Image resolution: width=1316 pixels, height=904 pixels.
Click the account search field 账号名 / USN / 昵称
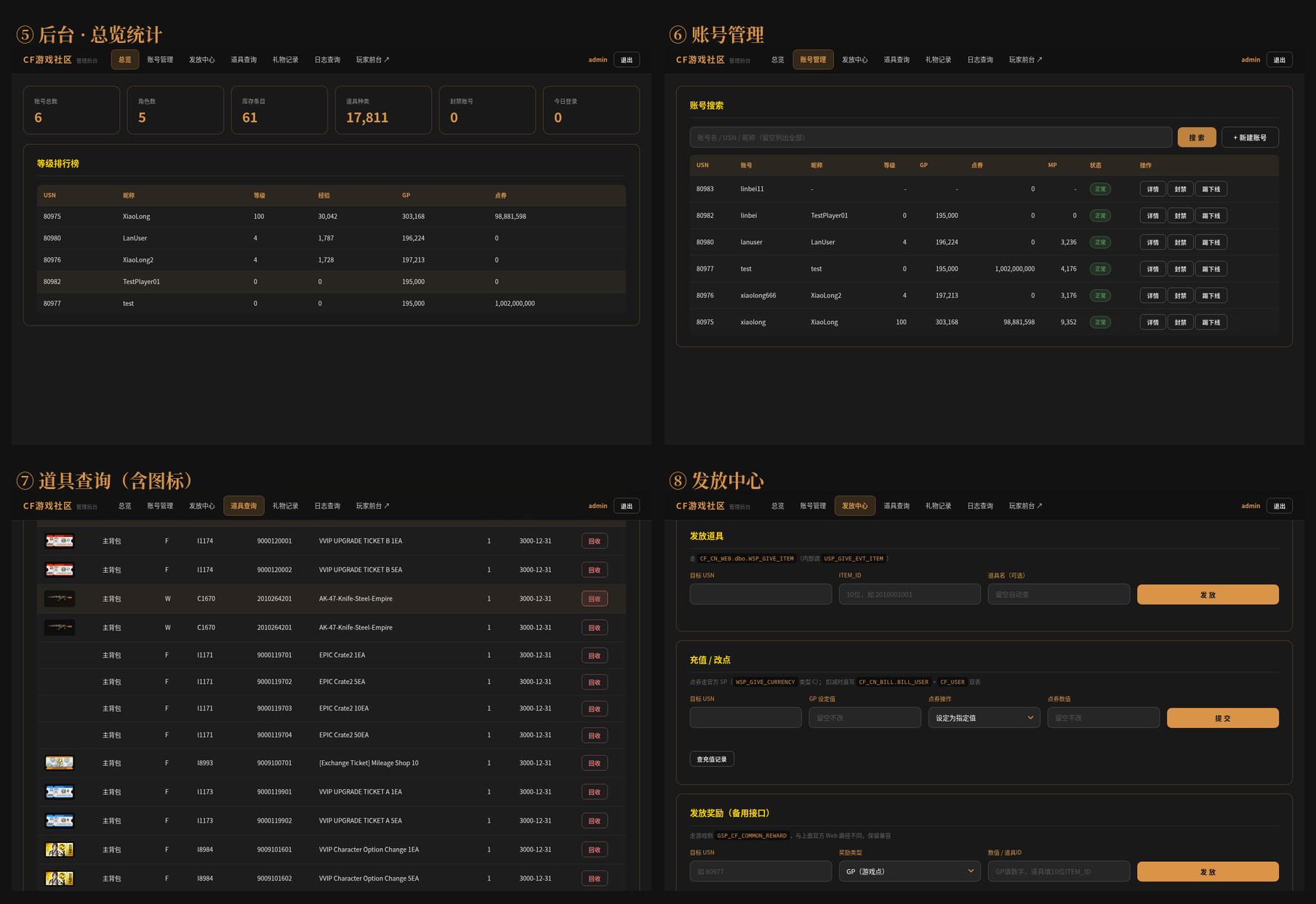tap(931, 137)
